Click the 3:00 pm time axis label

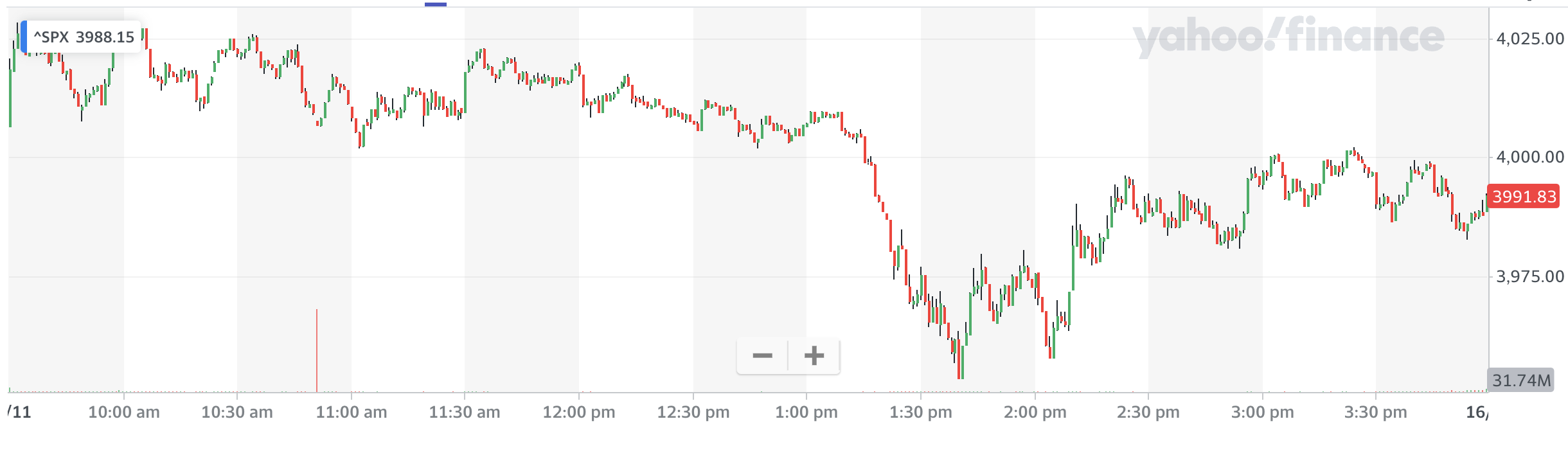tap(1262, 413)
